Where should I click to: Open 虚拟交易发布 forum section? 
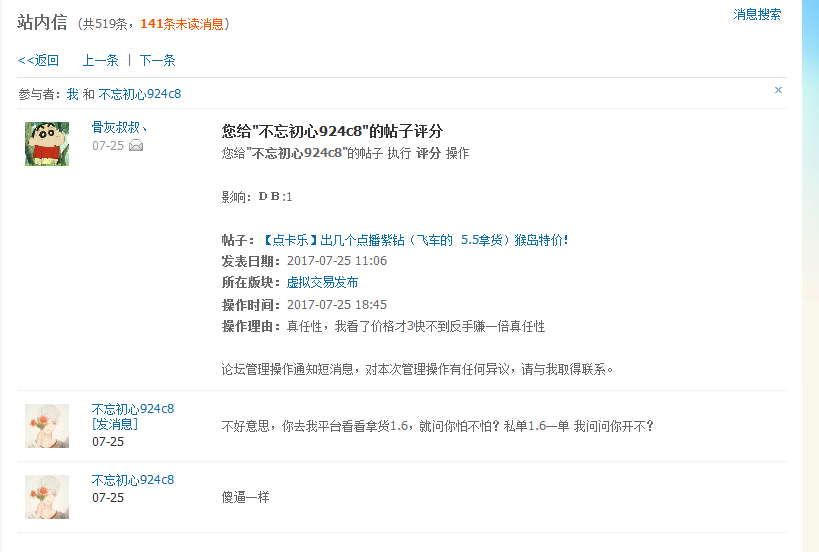tap(322, 283)
